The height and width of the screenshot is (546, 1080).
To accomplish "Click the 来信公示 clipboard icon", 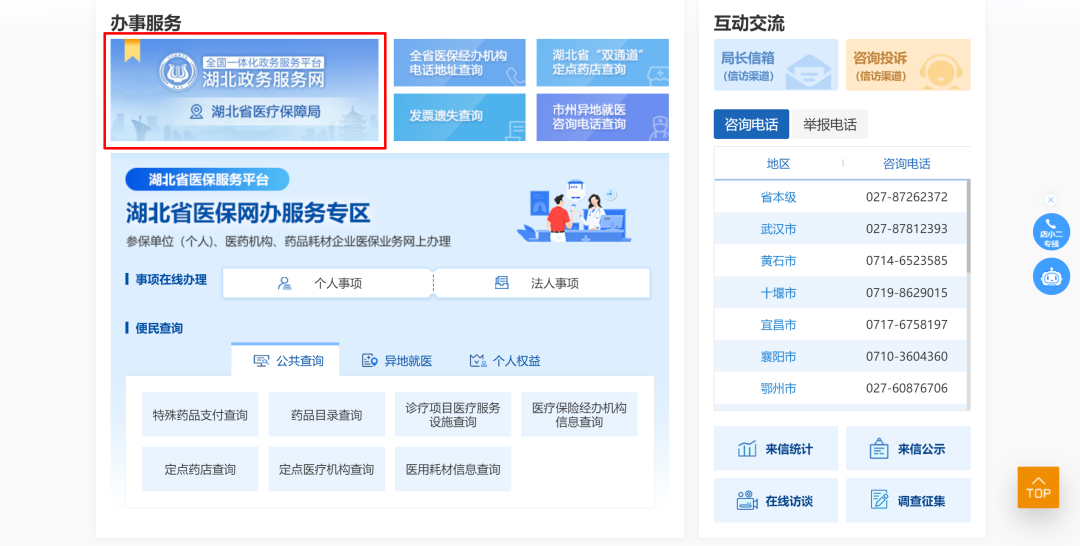I will point(879,449).
